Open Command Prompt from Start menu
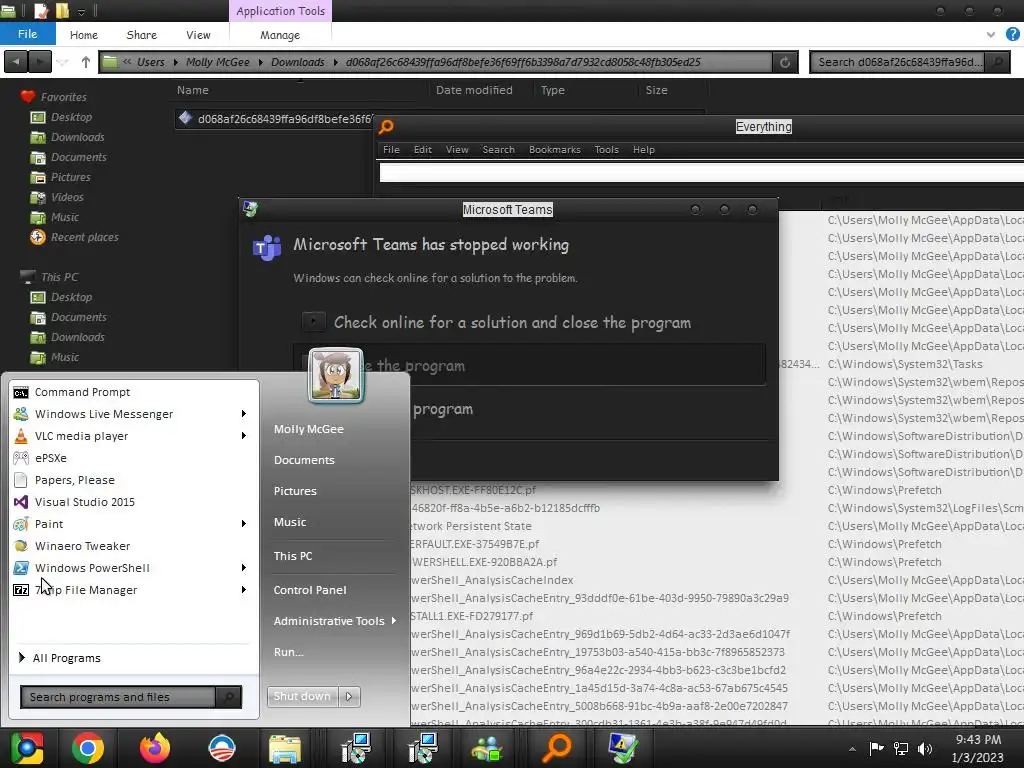 pos(82,392)
